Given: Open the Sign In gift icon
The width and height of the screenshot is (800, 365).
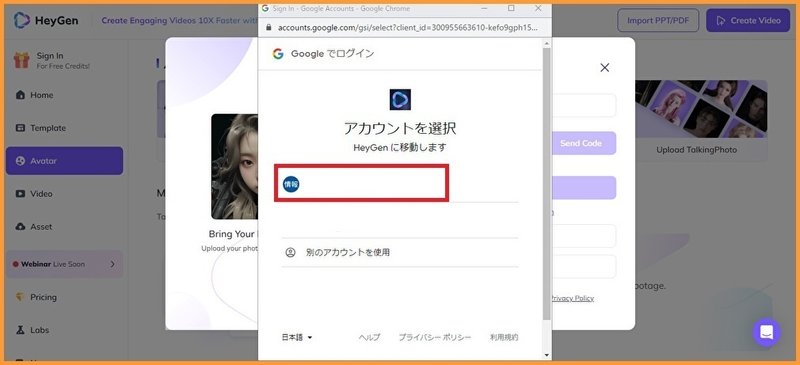Looking at the screenshot, I should click(21, 60).
